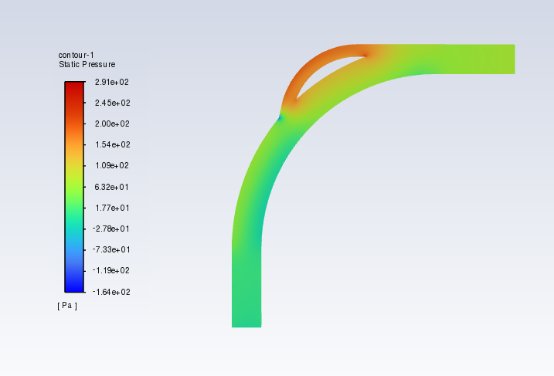Click the -1.64e+02 minimum legend value
This screenshot has height=376, width=554.
point(111,292)
